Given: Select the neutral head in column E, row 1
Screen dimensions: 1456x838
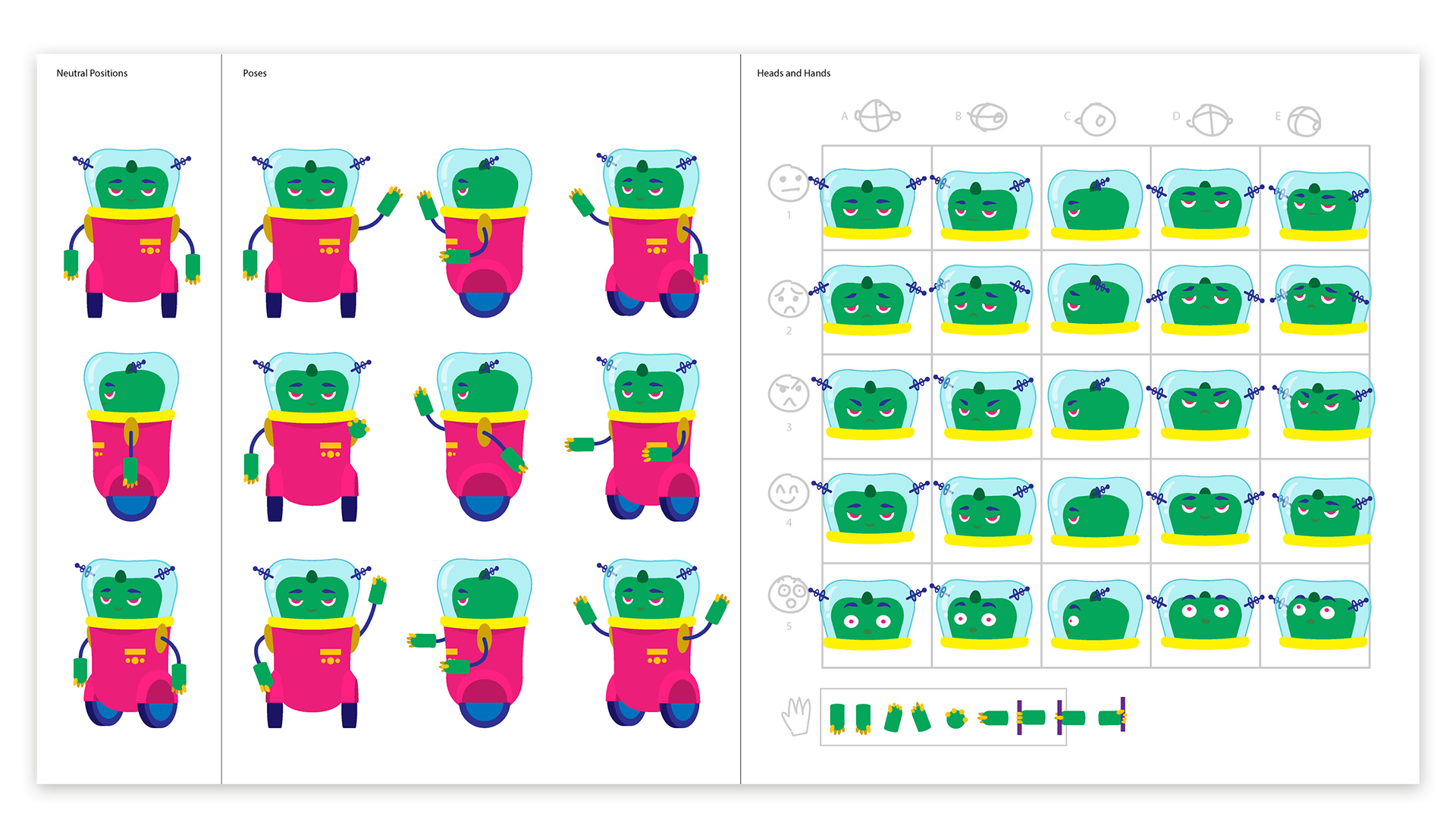Looking at the screenshot, I should click(1322, 205).
